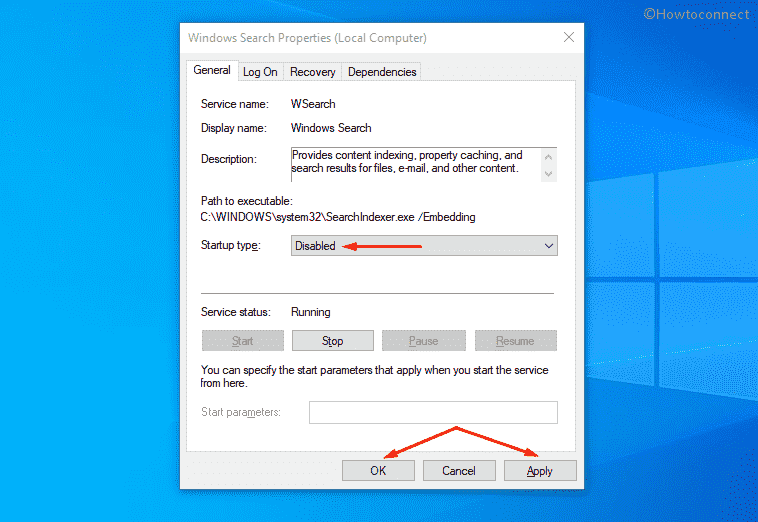This screenshot has width=758, height=522.
Task: Switch to the General tab
Action: [x=212, y=70]
